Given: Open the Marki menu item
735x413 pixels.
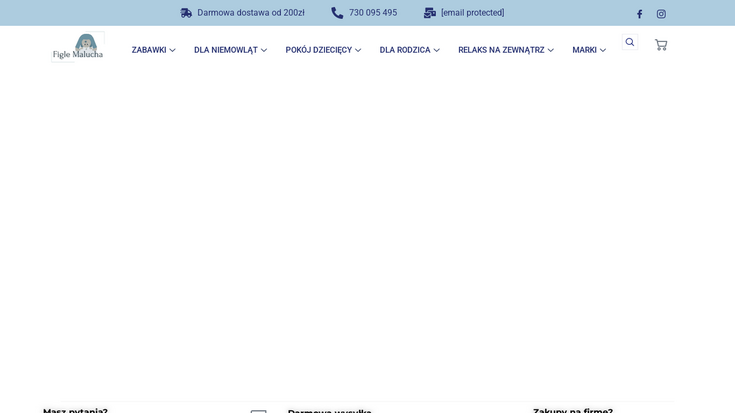Looking at the screenshot, I should tap(584, 50).
